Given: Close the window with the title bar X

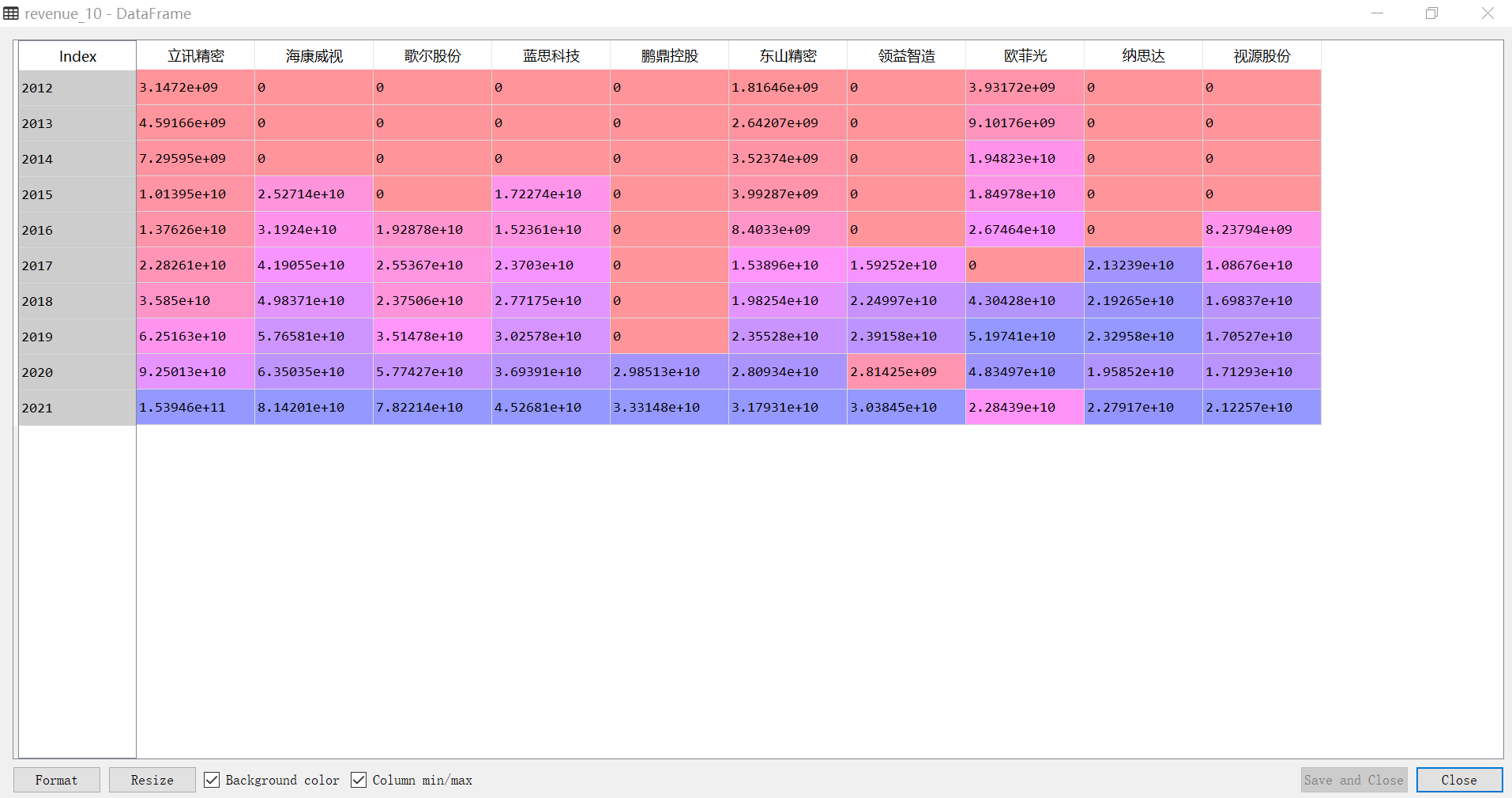Looking at the screenshot, I should [1487, 13].
